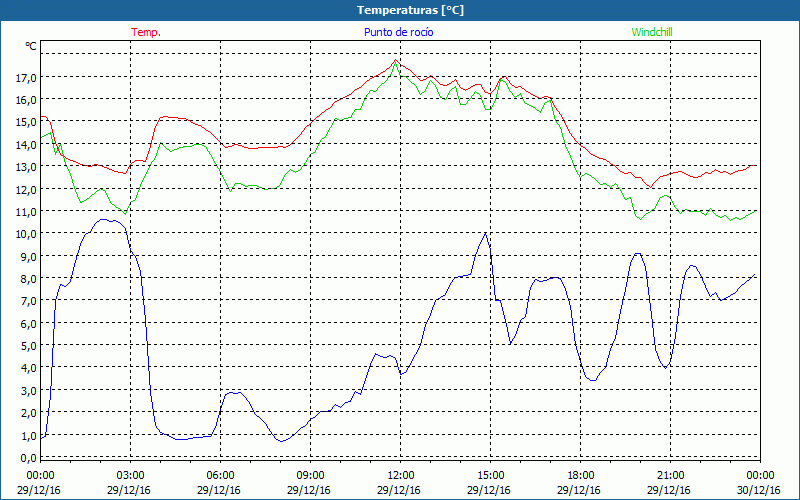Click the green Windchill legend label
This screenshot has width=800, height=500.
(652, 32)
